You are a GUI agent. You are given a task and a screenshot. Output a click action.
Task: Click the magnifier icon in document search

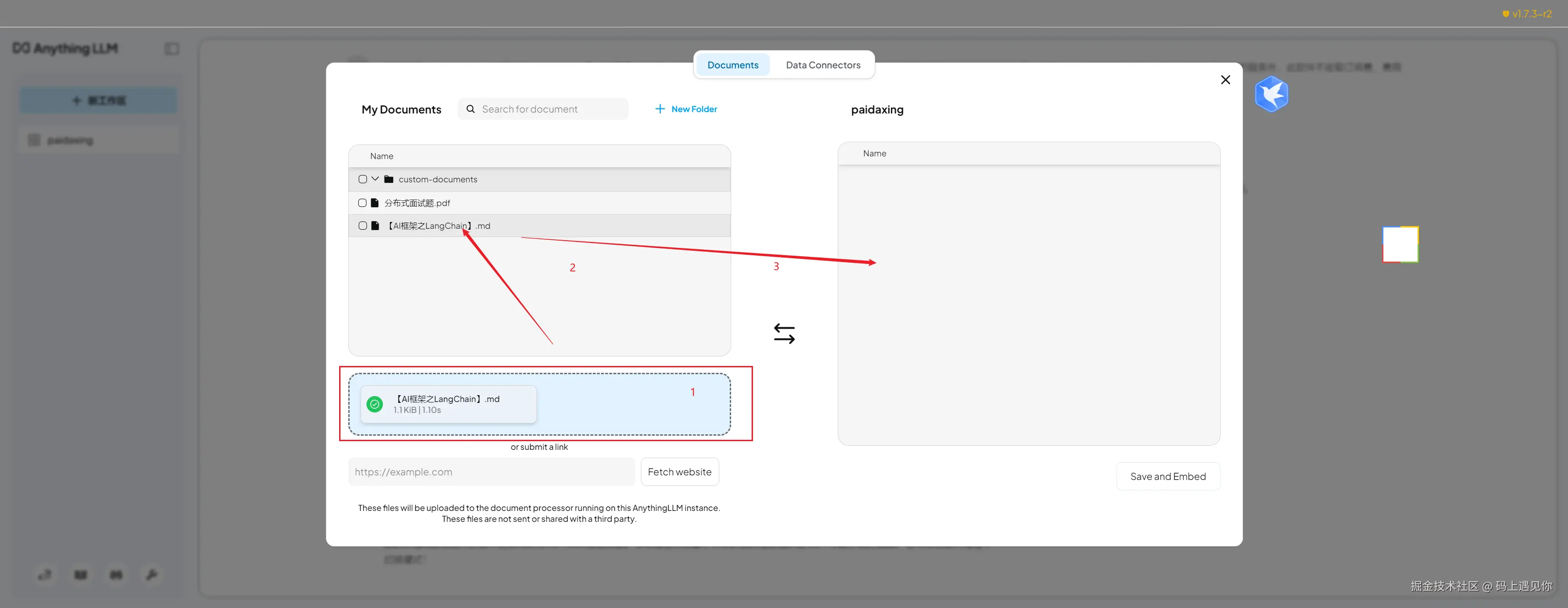pyautogui.click(x=470, y=109)
